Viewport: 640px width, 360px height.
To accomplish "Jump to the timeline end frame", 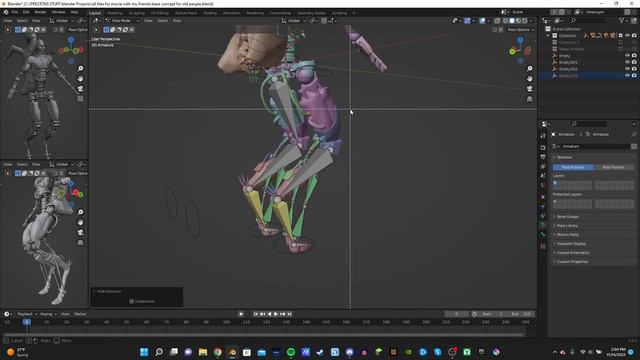I will click(x=289, y=314).
